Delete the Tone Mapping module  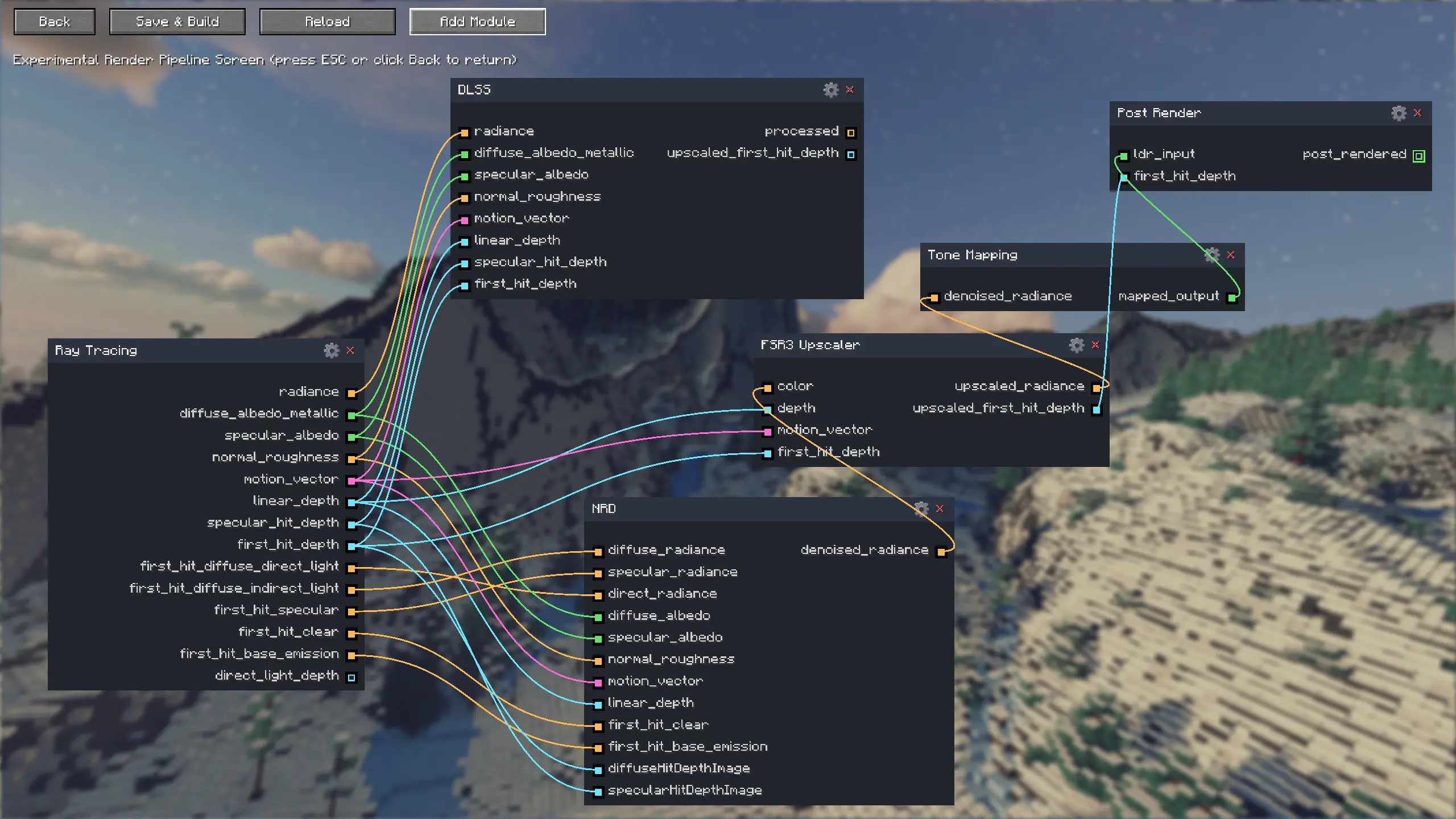[1231, 255]
